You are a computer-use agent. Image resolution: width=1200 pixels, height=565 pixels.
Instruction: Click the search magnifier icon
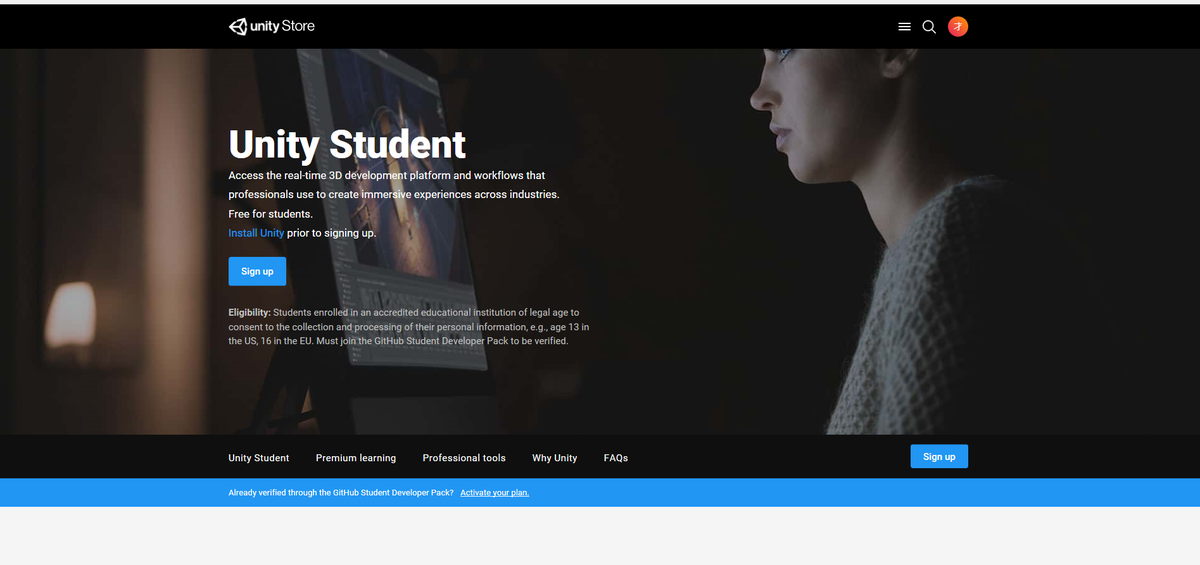tap(929, 27)
